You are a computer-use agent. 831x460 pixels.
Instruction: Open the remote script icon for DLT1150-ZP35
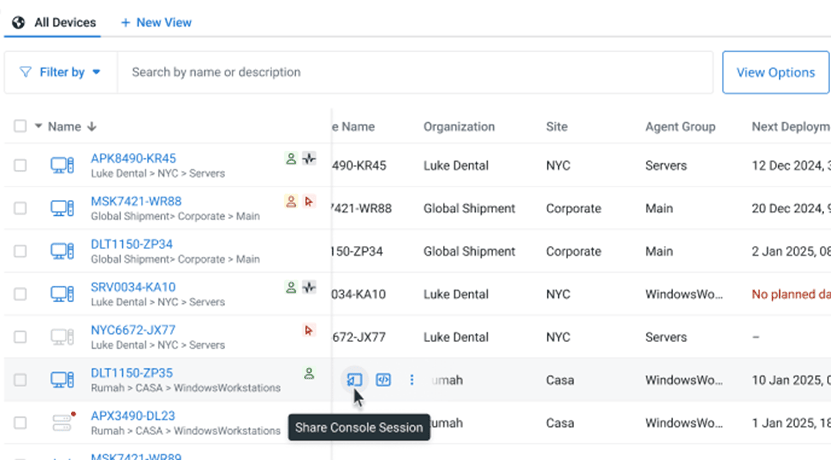383,380
